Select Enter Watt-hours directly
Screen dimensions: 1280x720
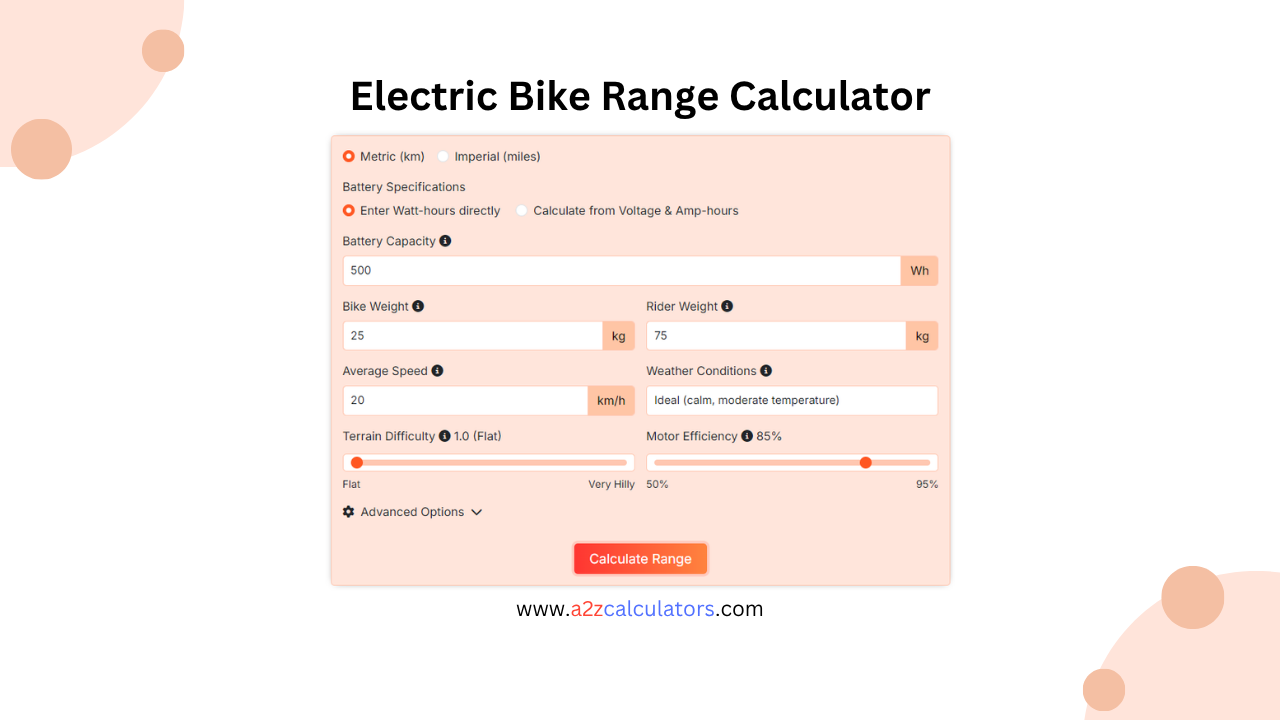pos(349,210)
